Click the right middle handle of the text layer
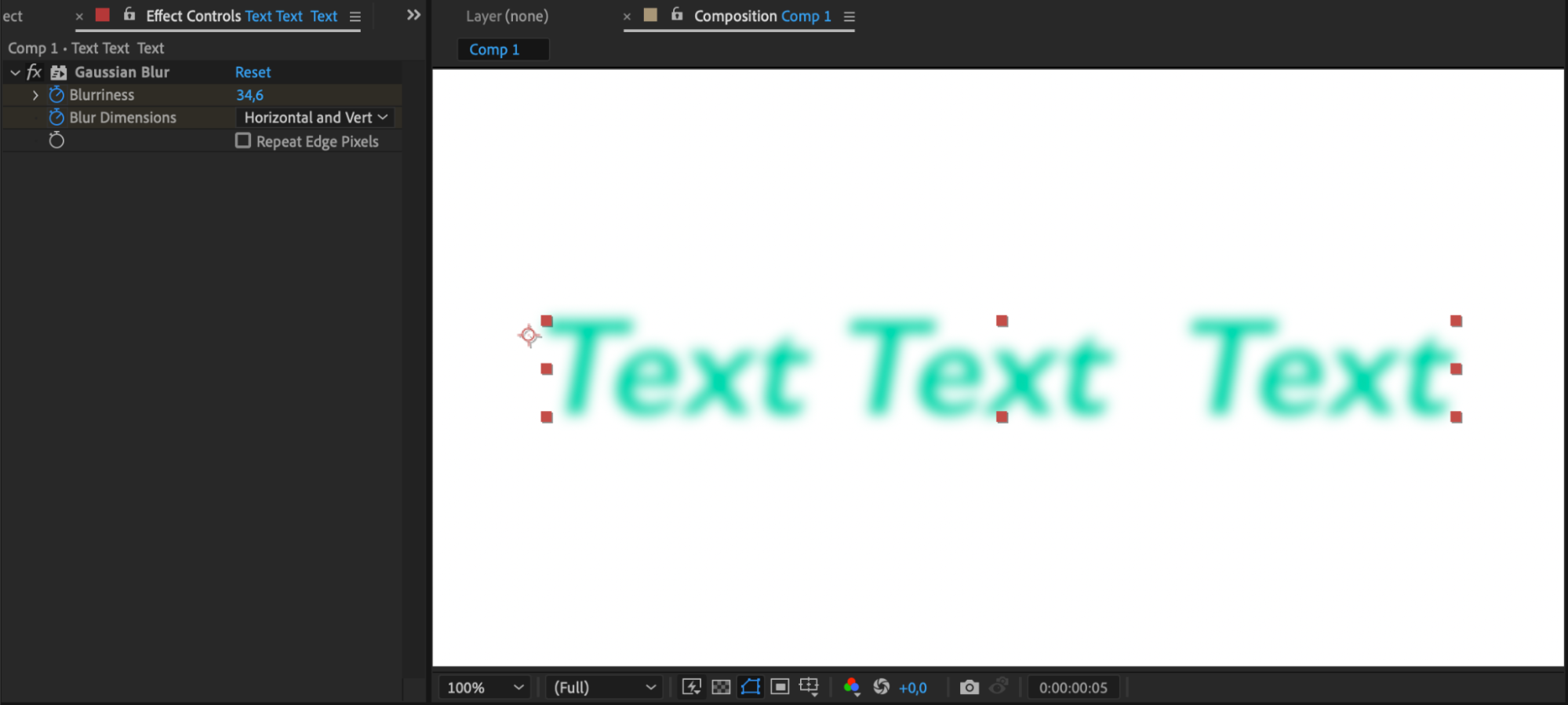This screenshot has height=705, width=1568. [x=1456, y=369]
